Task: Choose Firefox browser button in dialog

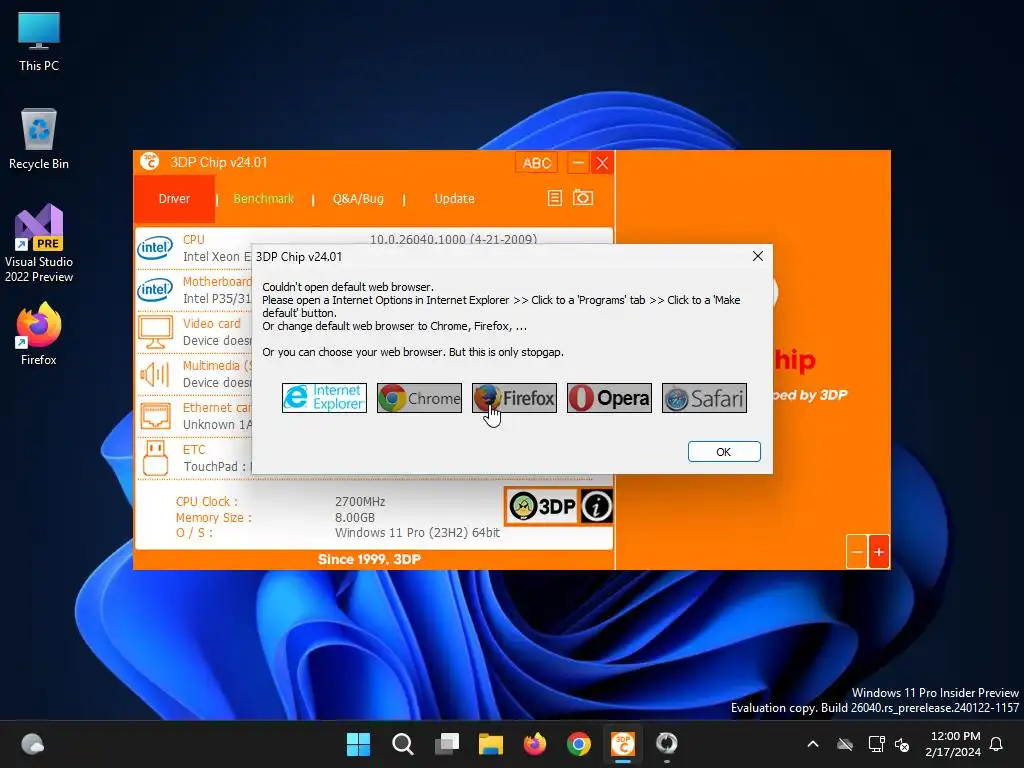Action: click(514, 398)
